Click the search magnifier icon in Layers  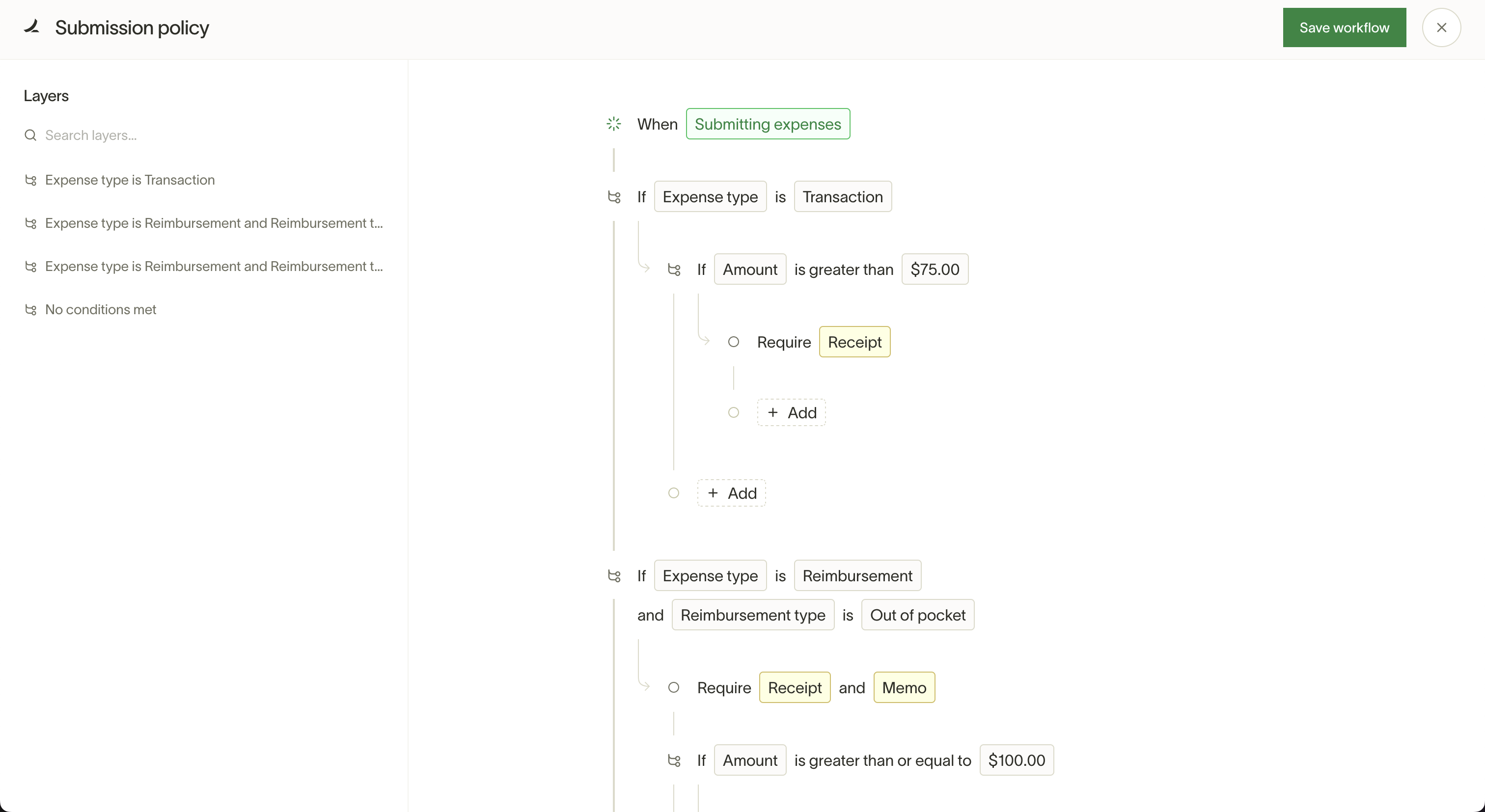click(30, 135)
